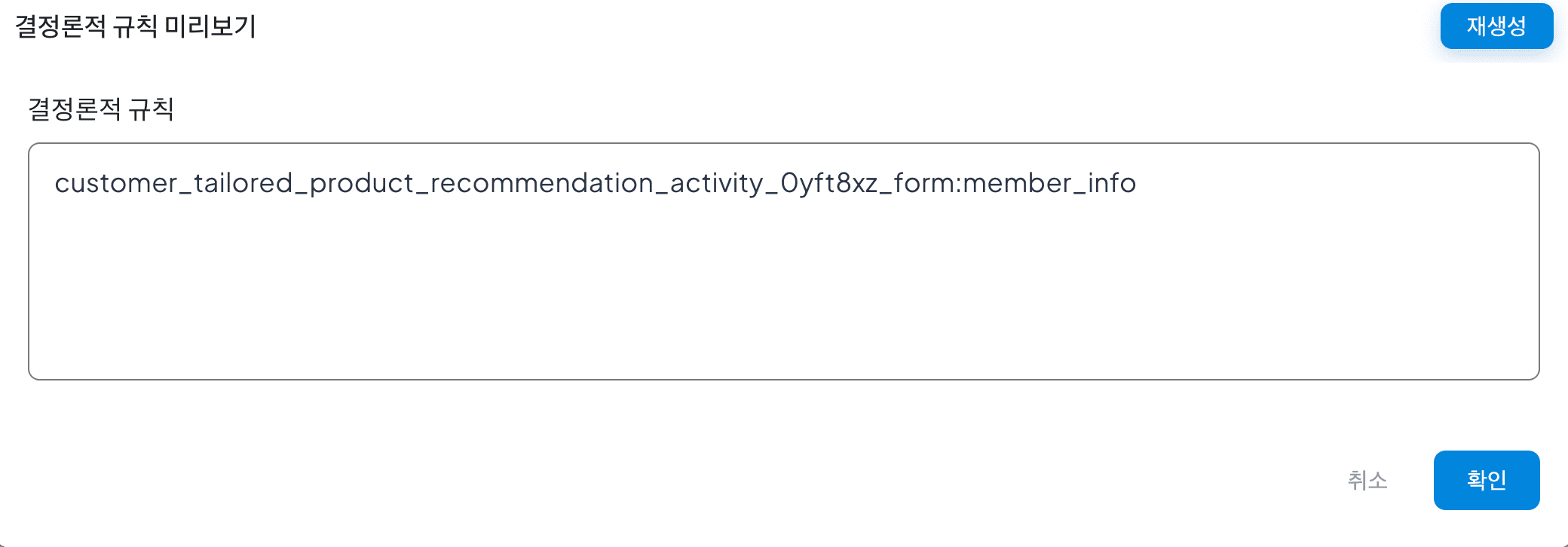Regenerate the deterministic rule preview
Screen dimensions: 1568x547
click(x=1496, y=26)
